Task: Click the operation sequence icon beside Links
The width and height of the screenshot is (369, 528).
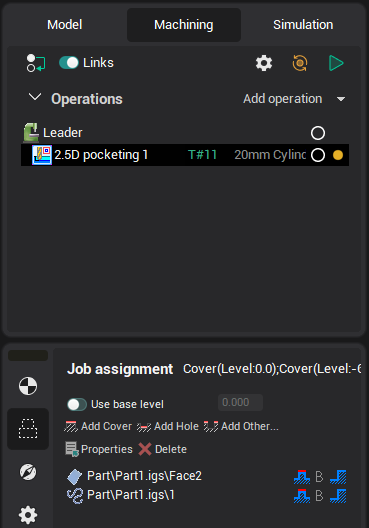Action: (x=36, y=63)
